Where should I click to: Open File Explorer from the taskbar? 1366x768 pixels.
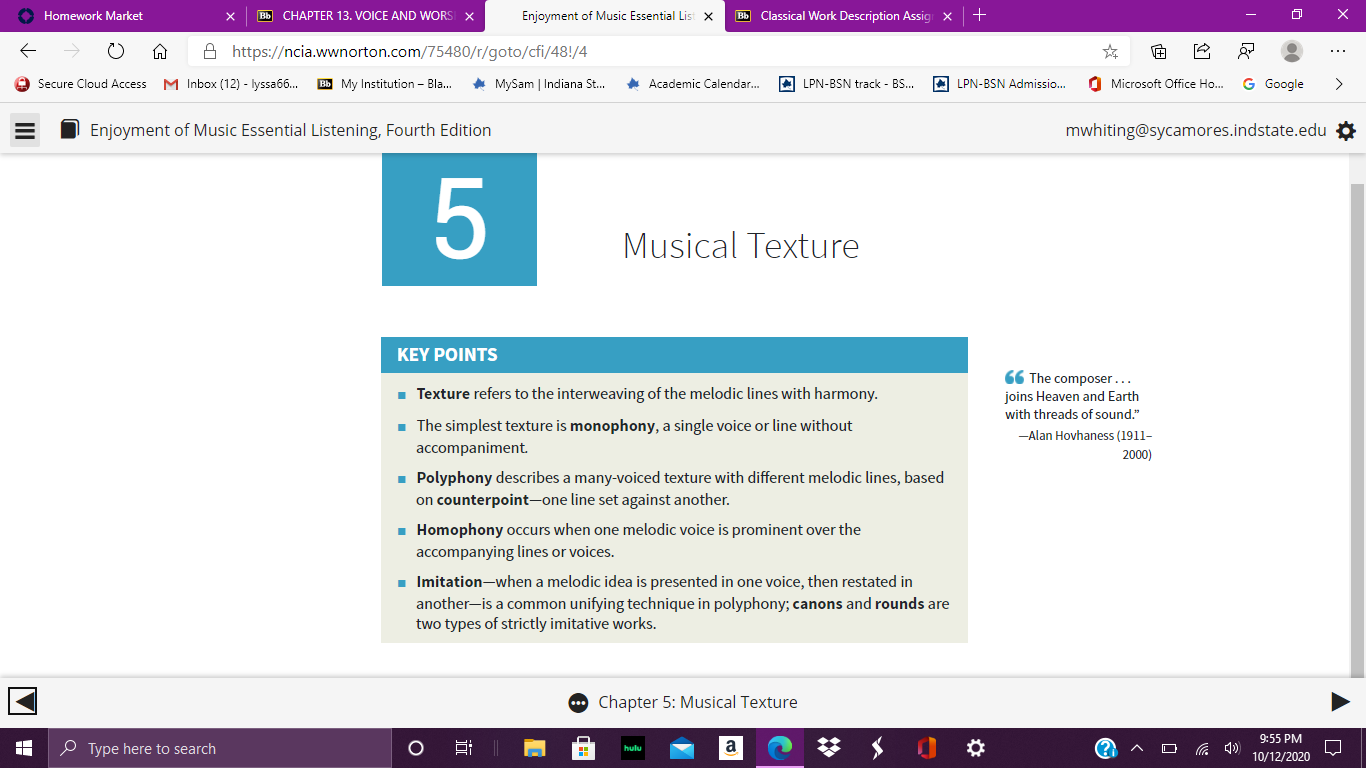click(535, 748)
